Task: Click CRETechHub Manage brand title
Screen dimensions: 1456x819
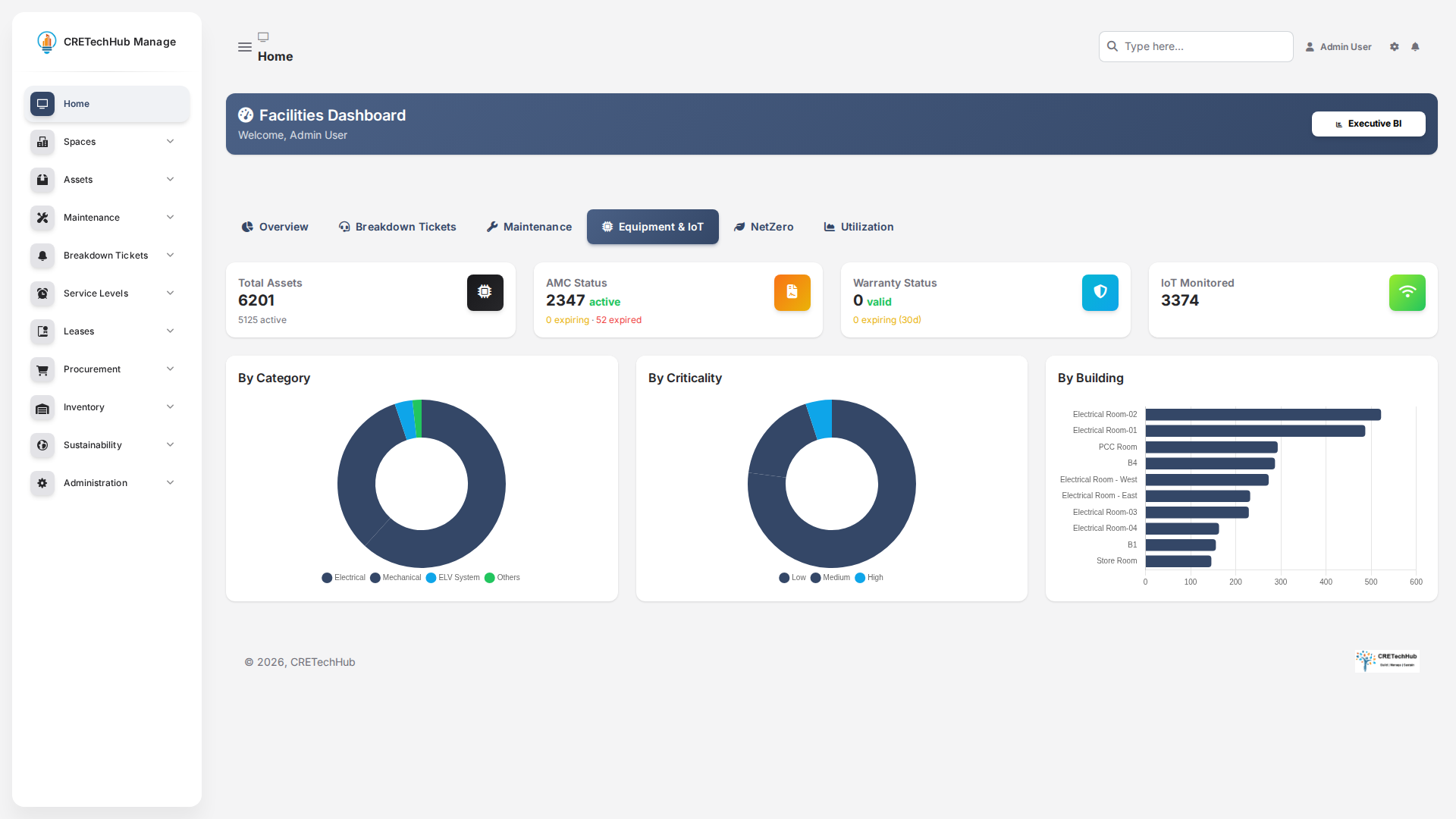Action: tap(120, 42)
